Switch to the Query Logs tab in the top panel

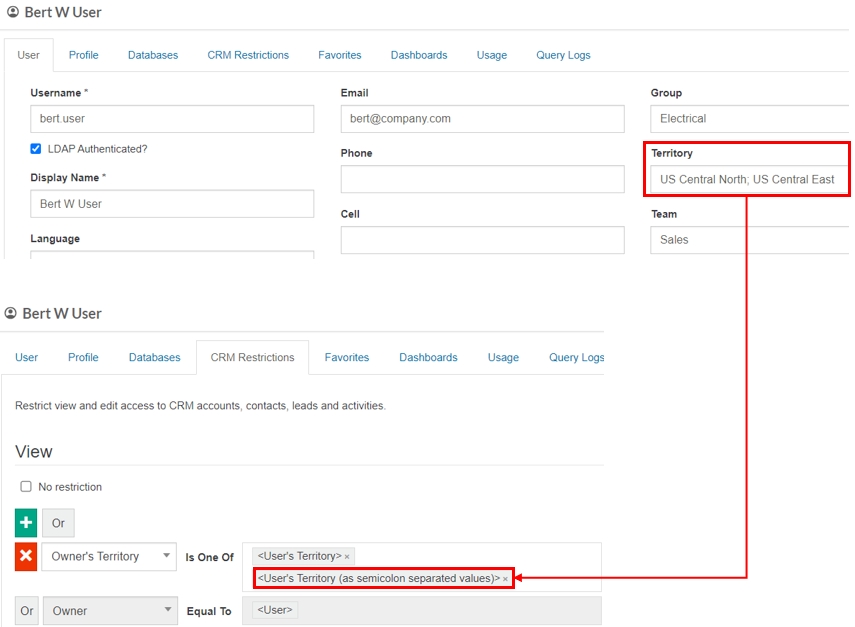563,55
